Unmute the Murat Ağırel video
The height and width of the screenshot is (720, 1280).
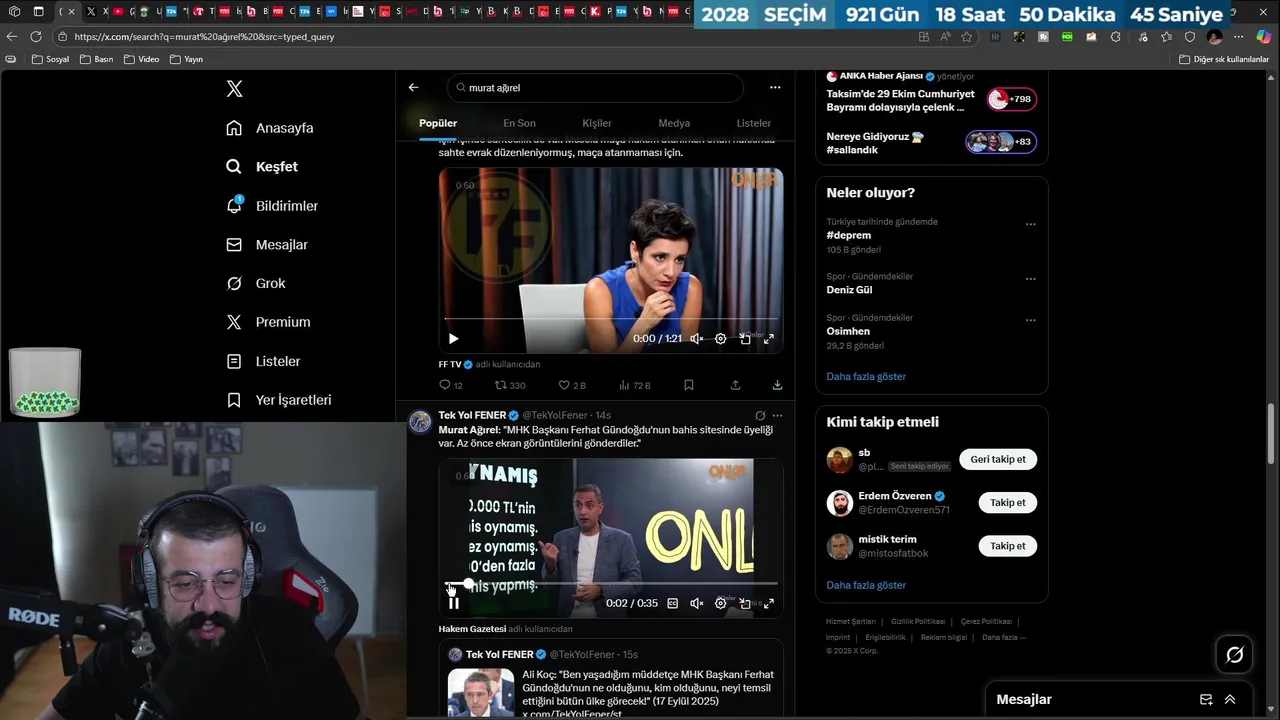(697, 603)
